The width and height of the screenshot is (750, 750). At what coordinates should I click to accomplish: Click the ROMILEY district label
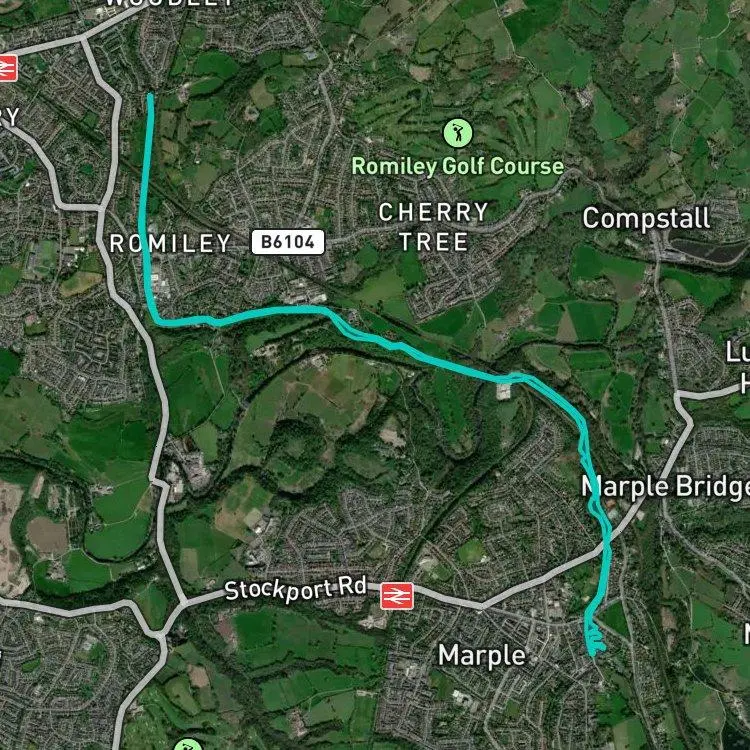click(x=170, y=243)
